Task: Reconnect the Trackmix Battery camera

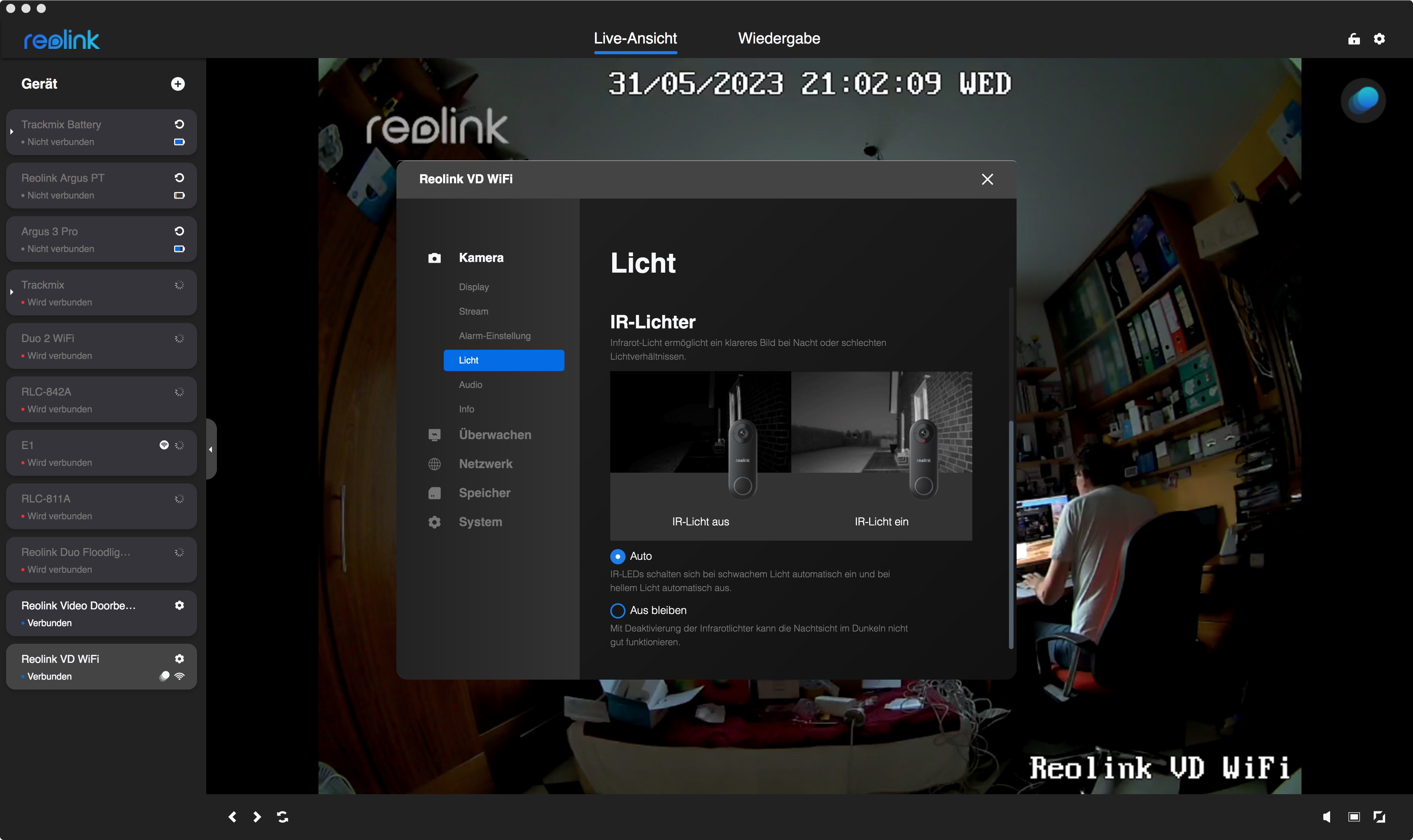Action: [179, 124]
